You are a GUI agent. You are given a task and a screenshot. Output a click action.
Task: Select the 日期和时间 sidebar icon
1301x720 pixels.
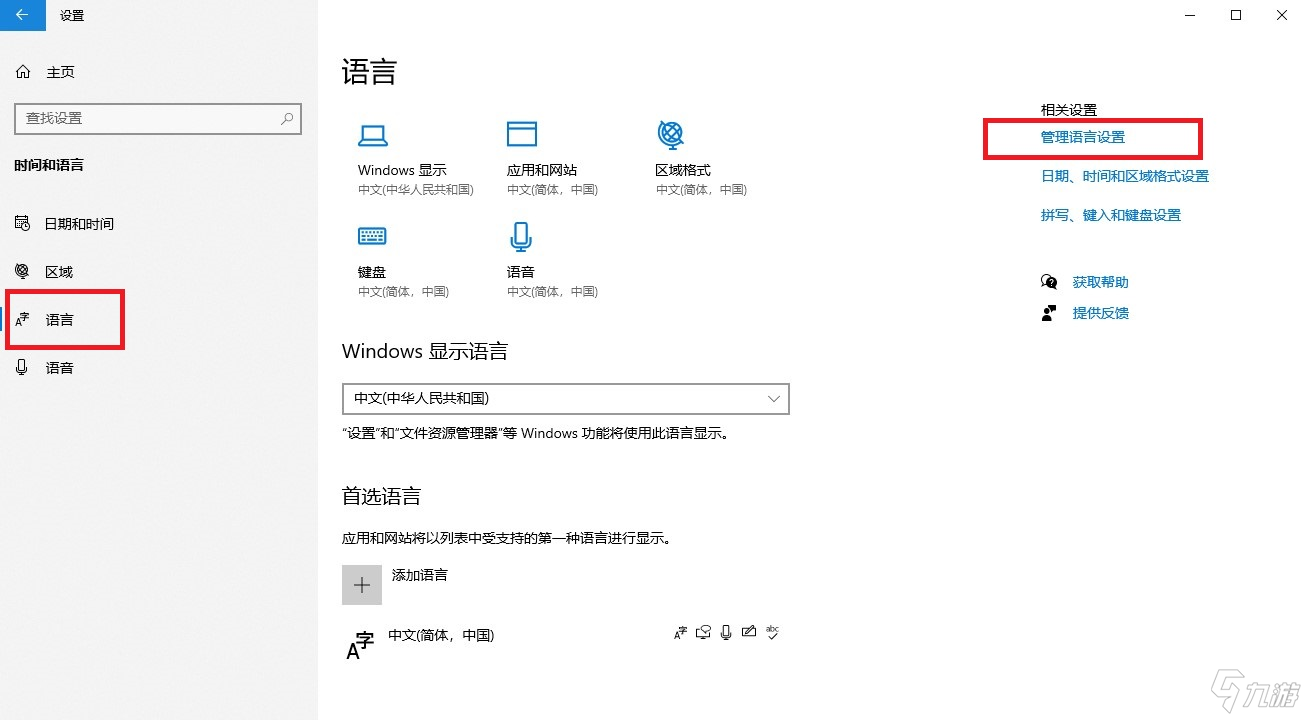click(23, 224)
